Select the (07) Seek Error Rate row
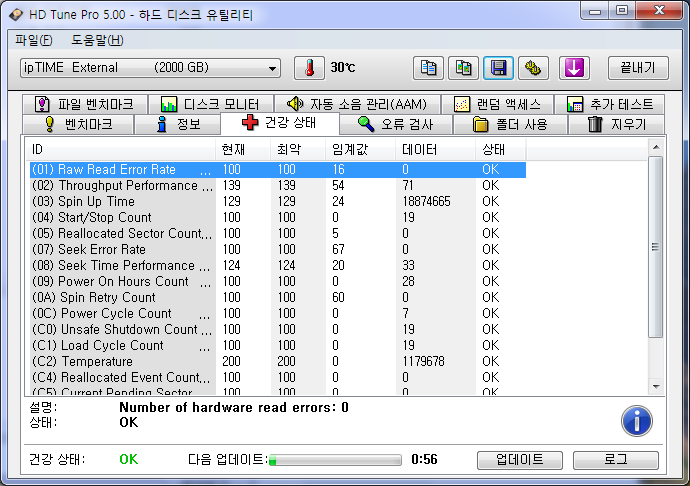Viewport: 690px width, 486px height. point(278,250)
